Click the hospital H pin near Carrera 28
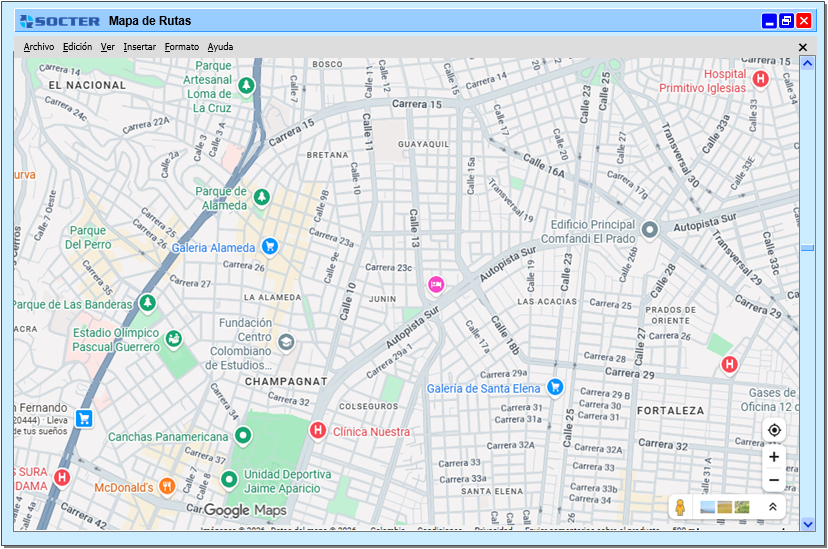The width and height of the screenshot is (828, 549). point(729,364)
